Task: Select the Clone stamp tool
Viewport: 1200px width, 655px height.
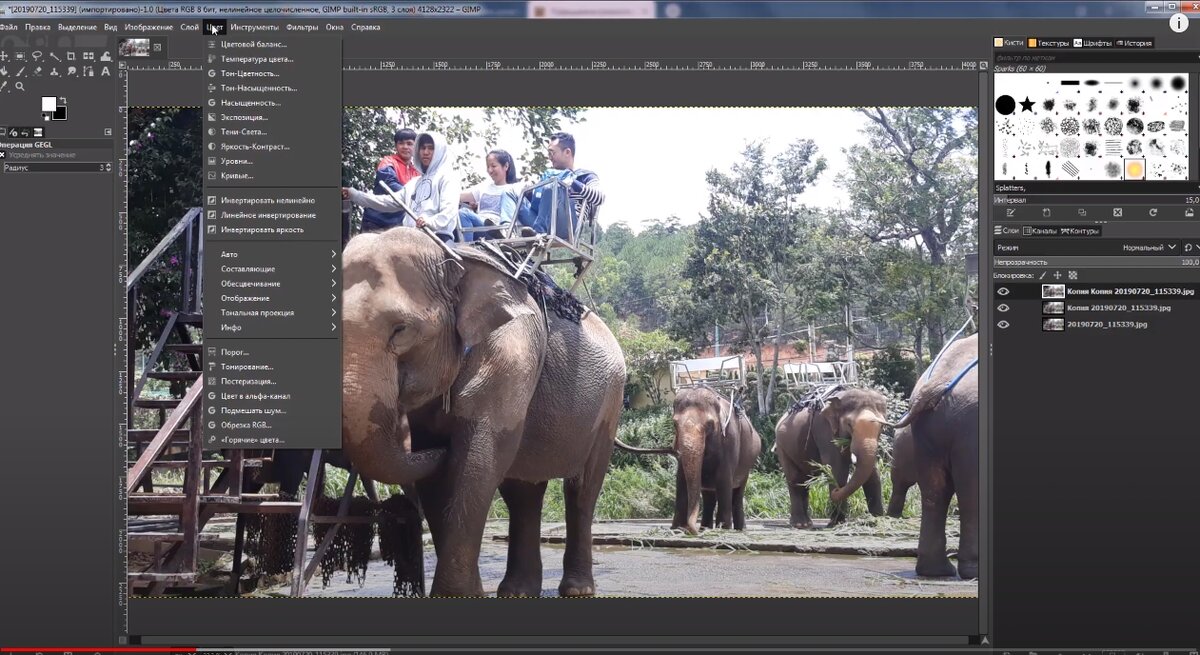Action: coord(53,72)
